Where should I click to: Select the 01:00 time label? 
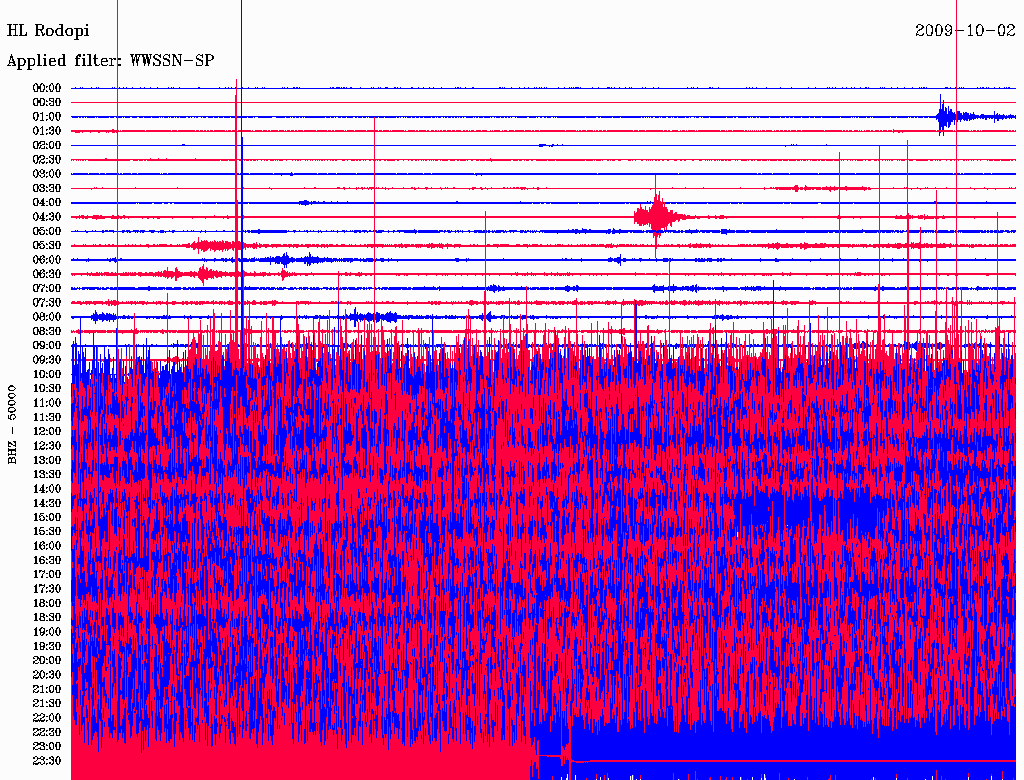[47, 117]
